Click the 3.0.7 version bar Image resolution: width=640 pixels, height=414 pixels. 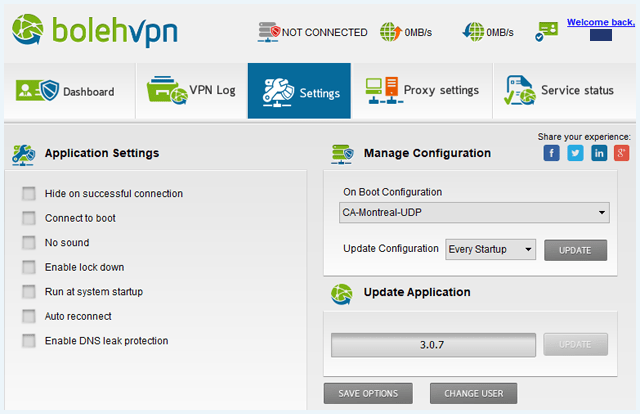coord(433,345)
